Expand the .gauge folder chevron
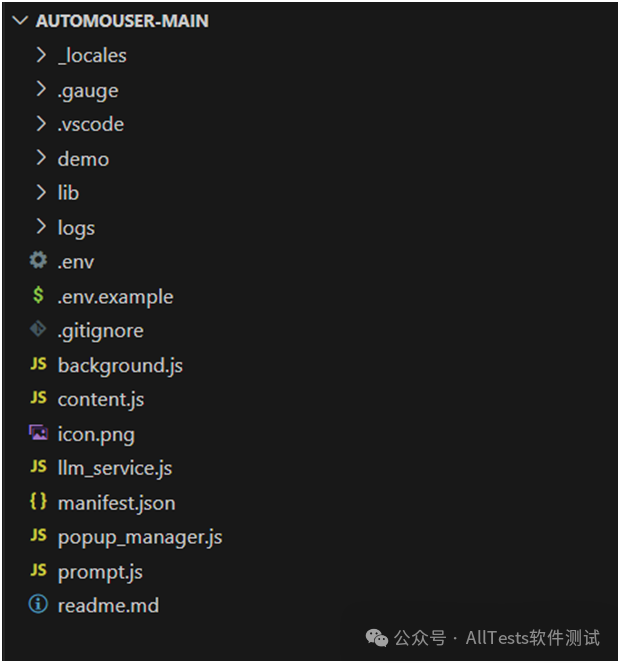 (x=41, y=89)
